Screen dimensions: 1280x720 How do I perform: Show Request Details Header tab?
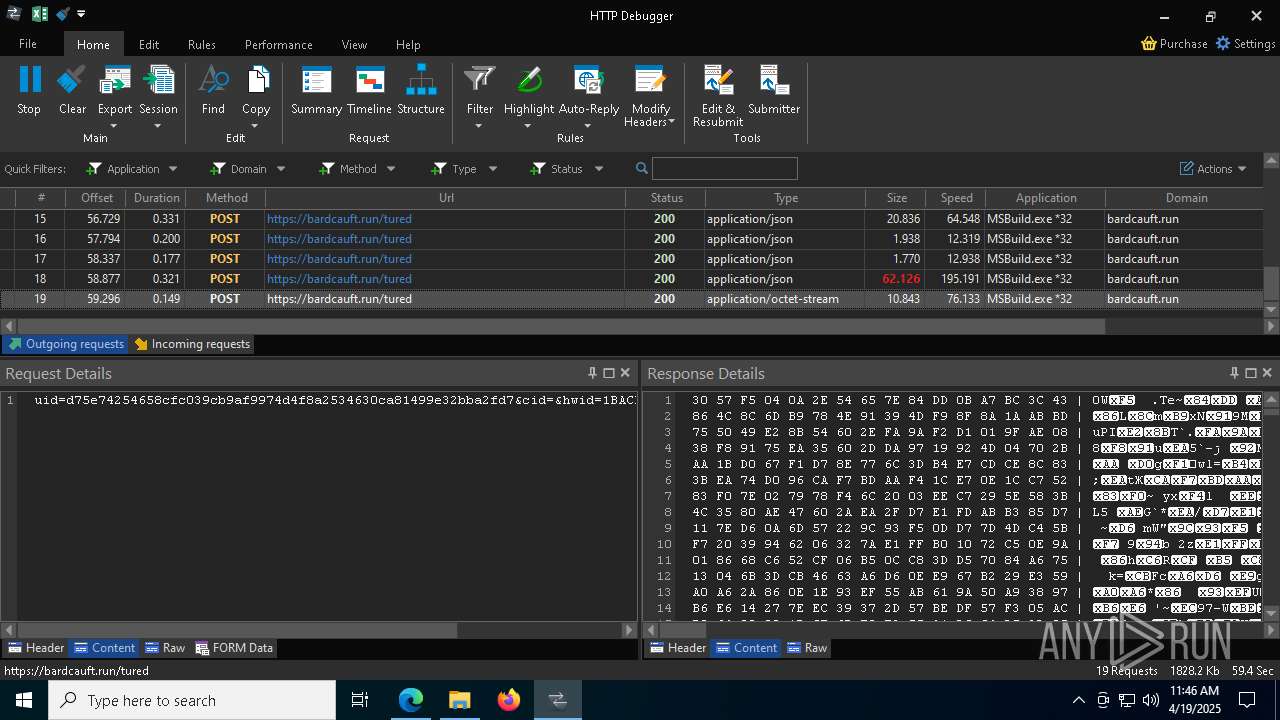click(x=36, y=648)
